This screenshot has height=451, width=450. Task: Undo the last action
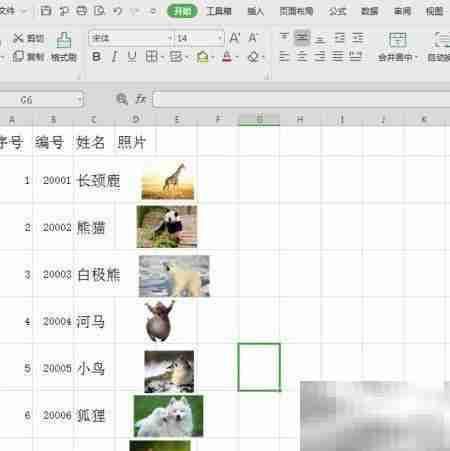point(117,11)
